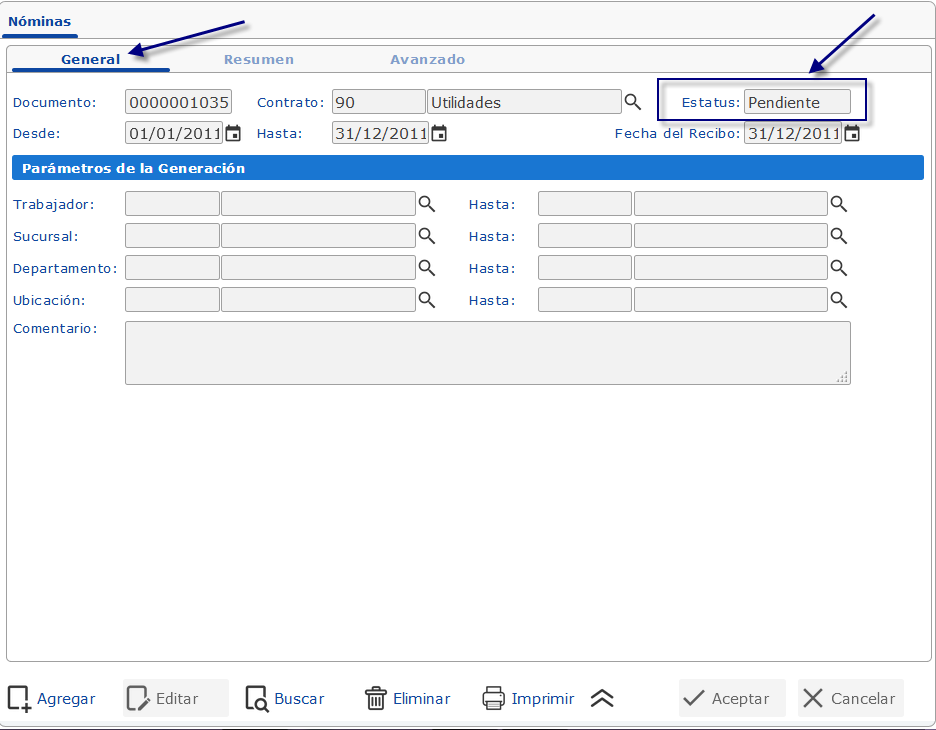Image resolution: width=936 pixels, height=730 pixels.
Task: Click the Estatus field showing Pendiente
Action: [797, 102]
